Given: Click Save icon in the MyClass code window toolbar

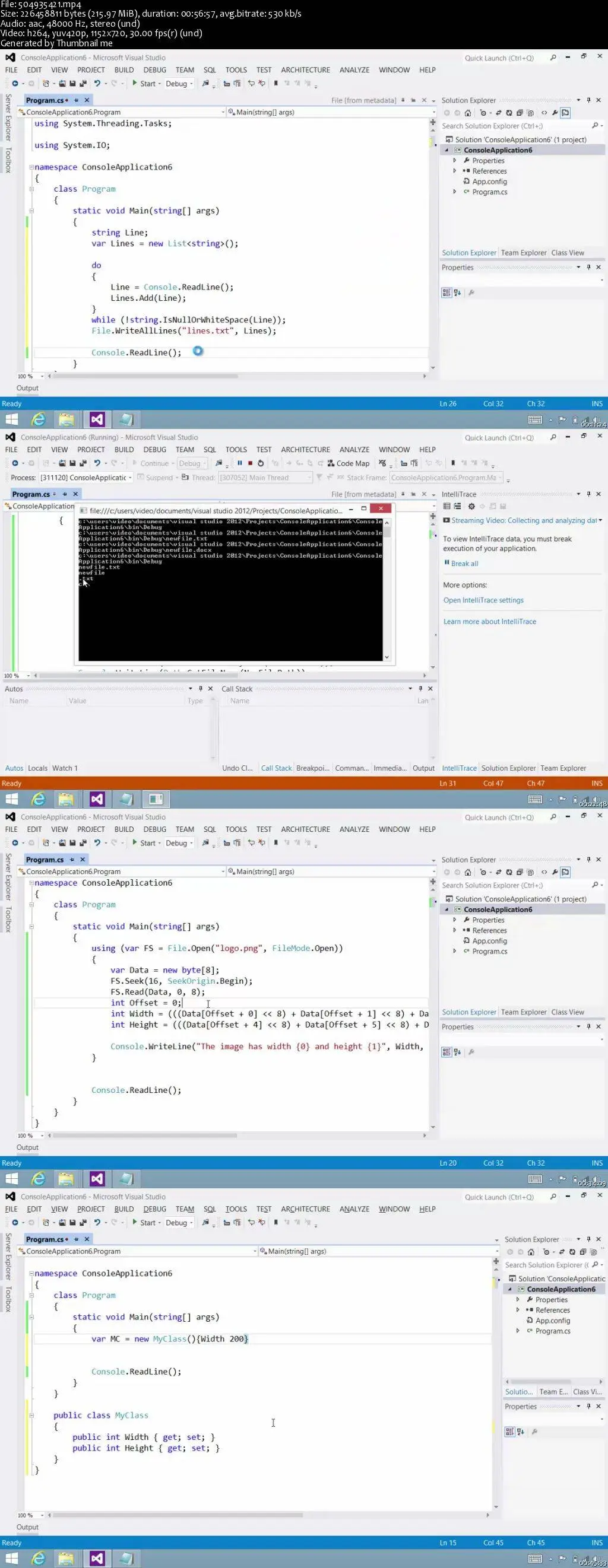Looking at the screenshot, I should pos(72,1222).
